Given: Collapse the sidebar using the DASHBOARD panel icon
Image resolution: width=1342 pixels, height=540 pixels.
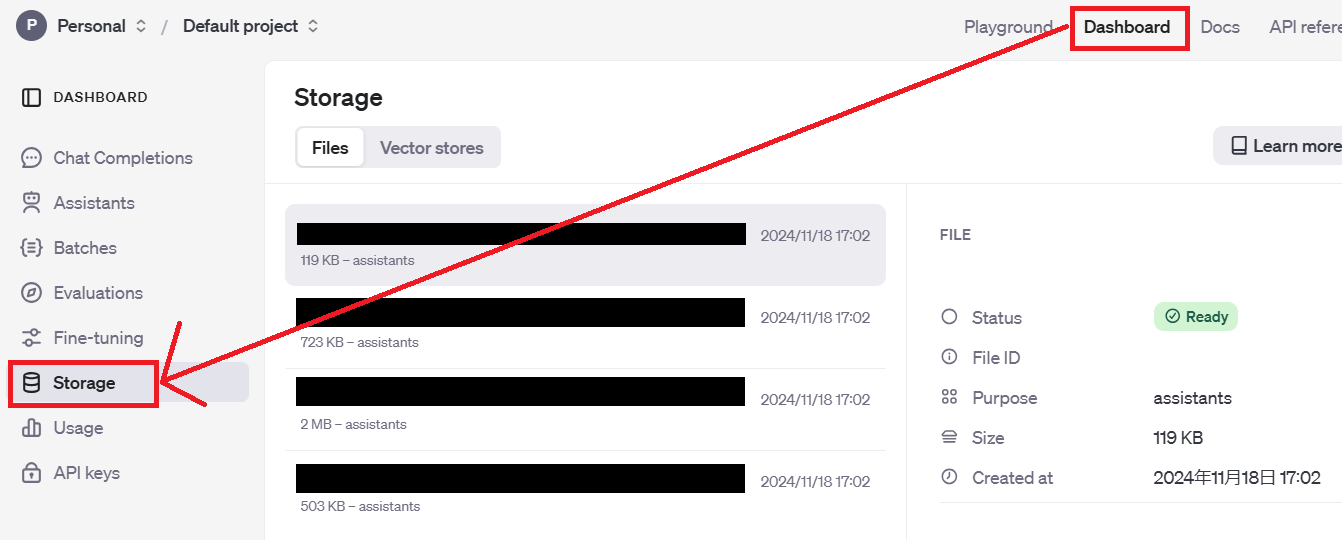Looking at the screenshot, I should [32, 97].
